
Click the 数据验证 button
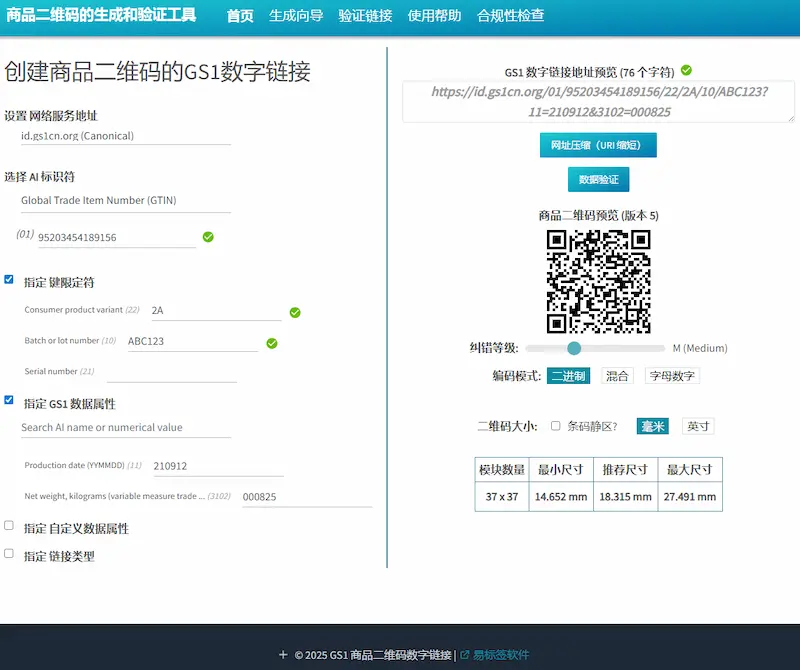tap(598, 179)
